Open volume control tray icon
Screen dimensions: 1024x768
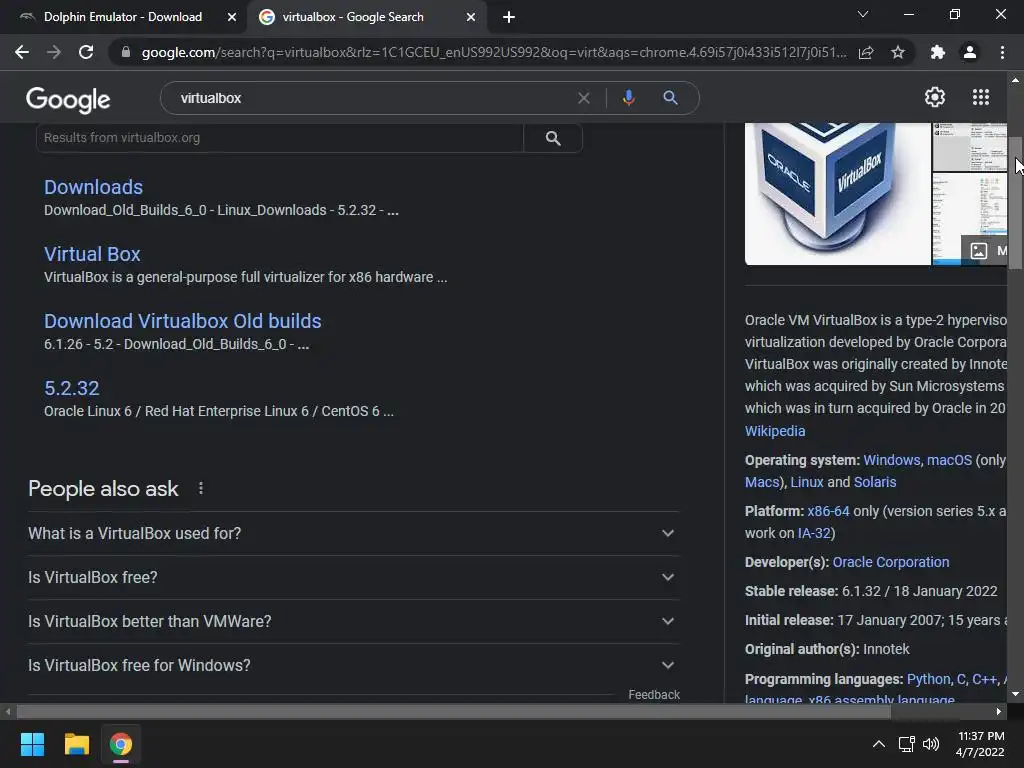931,744
